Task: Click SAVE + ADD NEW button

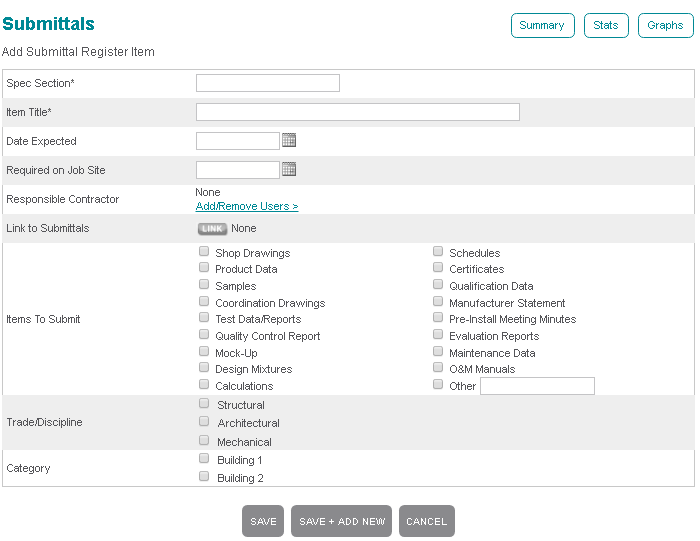Action: pos(342,521)
